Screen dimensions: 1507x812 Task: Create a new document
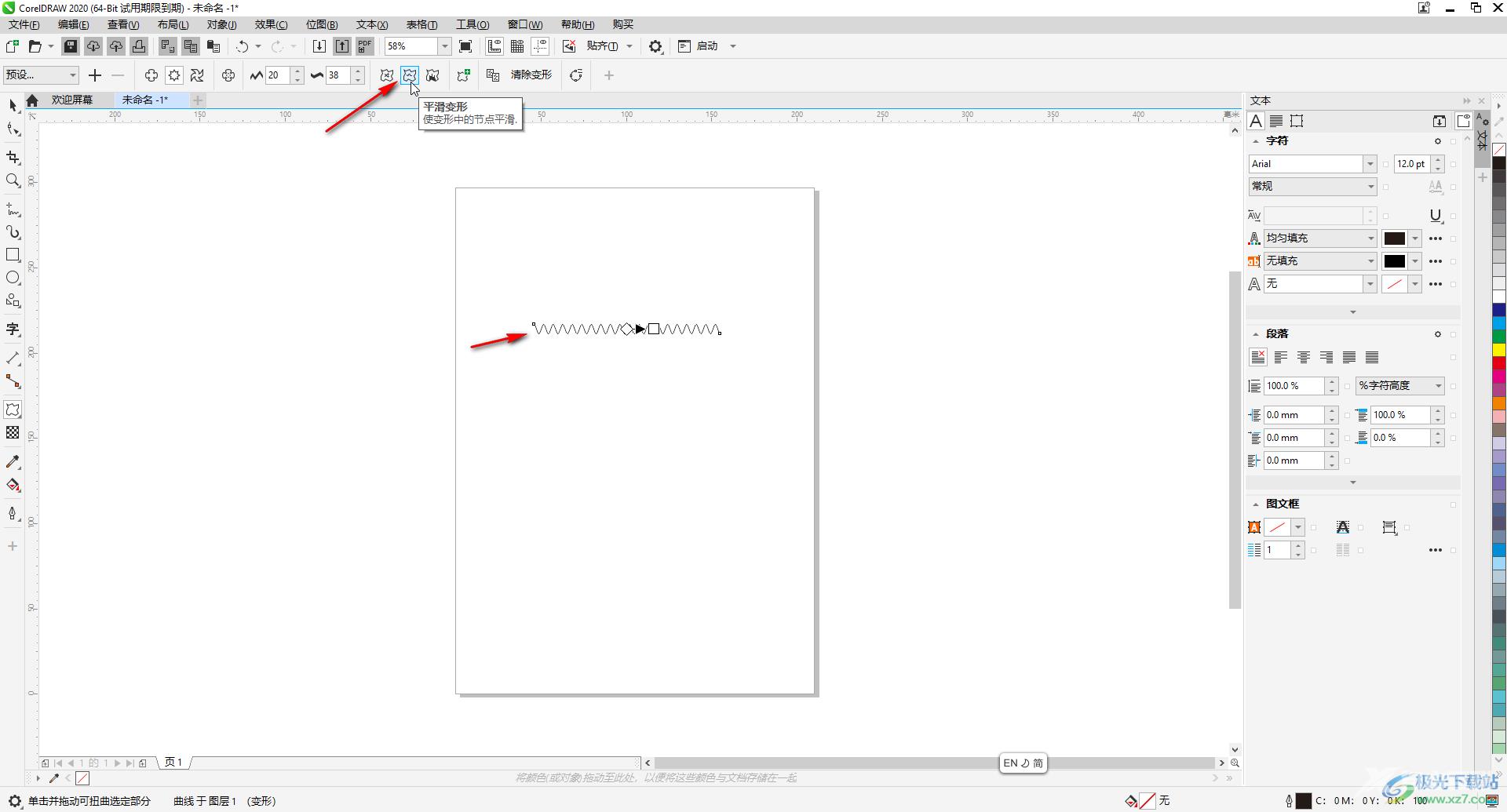(13, 46)
